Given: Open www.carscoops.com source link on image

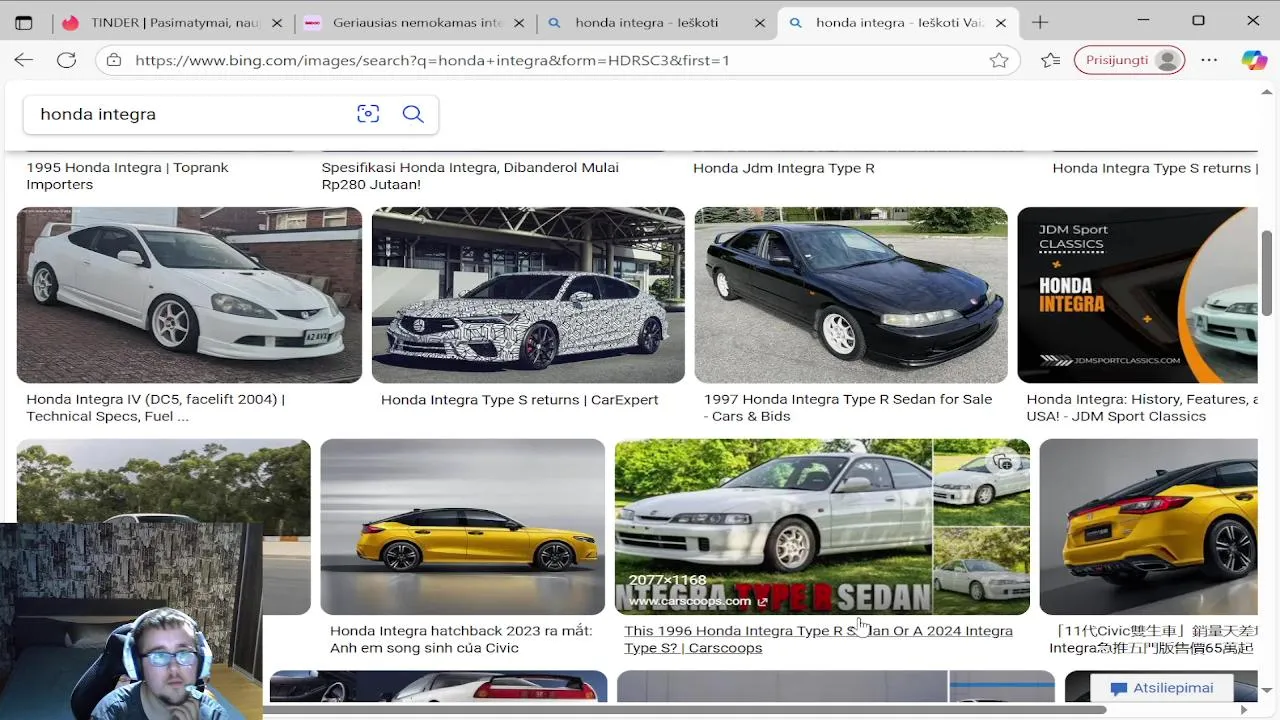Looking at the screenshot, I should point(697,601).
